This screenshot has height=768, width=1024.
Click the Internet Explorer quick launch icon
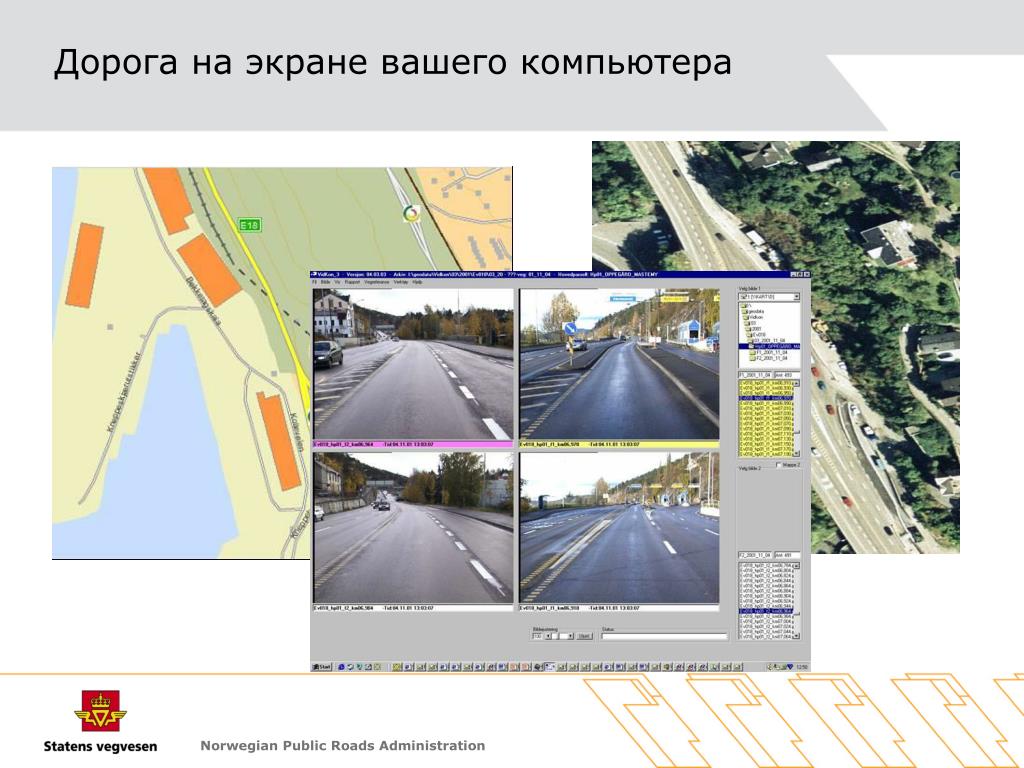point(341,667)
